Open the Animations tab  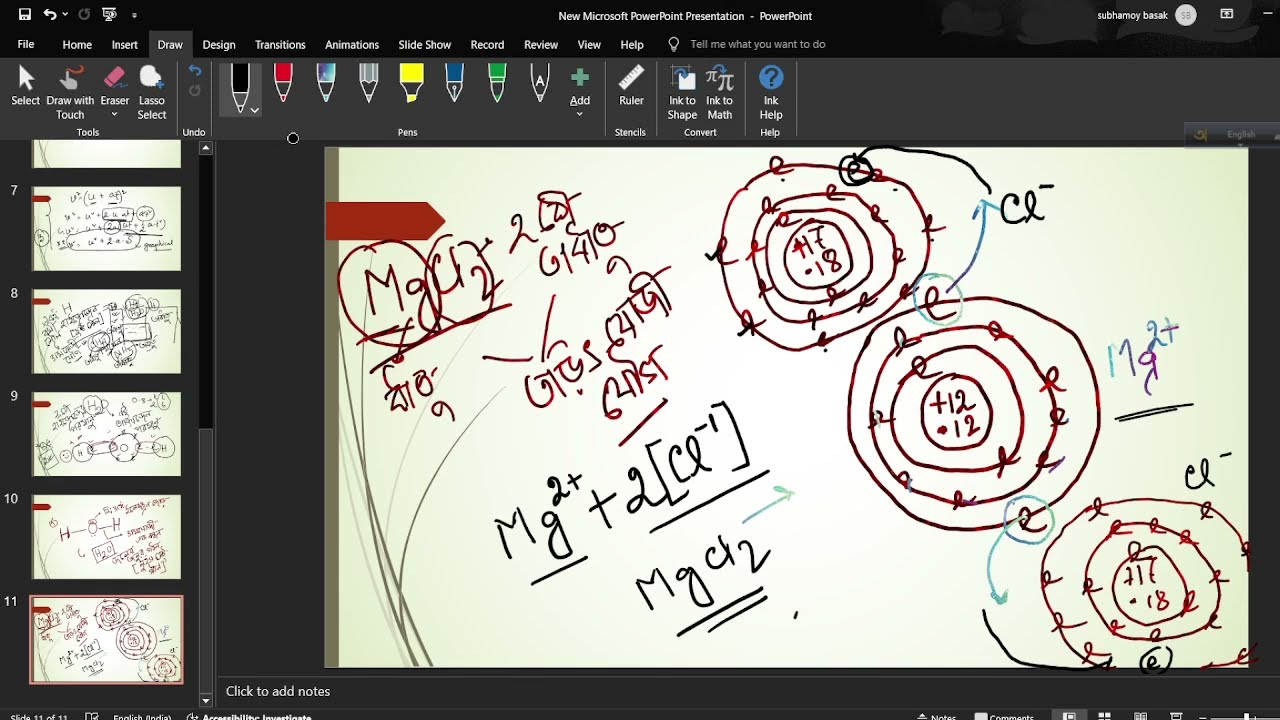[352, 45]
